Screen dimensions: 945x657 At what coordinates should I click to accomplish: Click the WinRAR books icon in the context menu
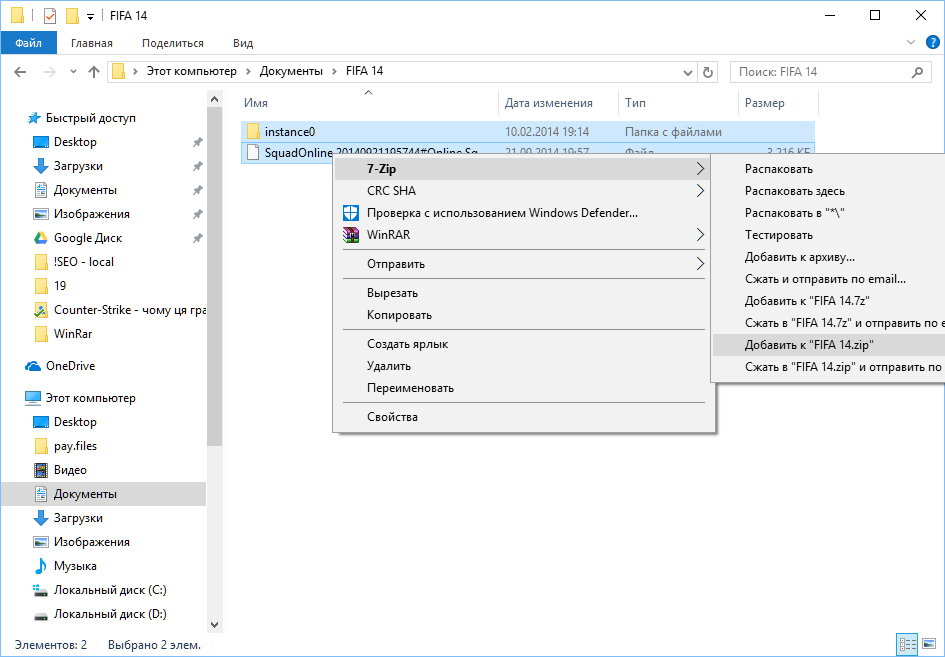point(351,234)
